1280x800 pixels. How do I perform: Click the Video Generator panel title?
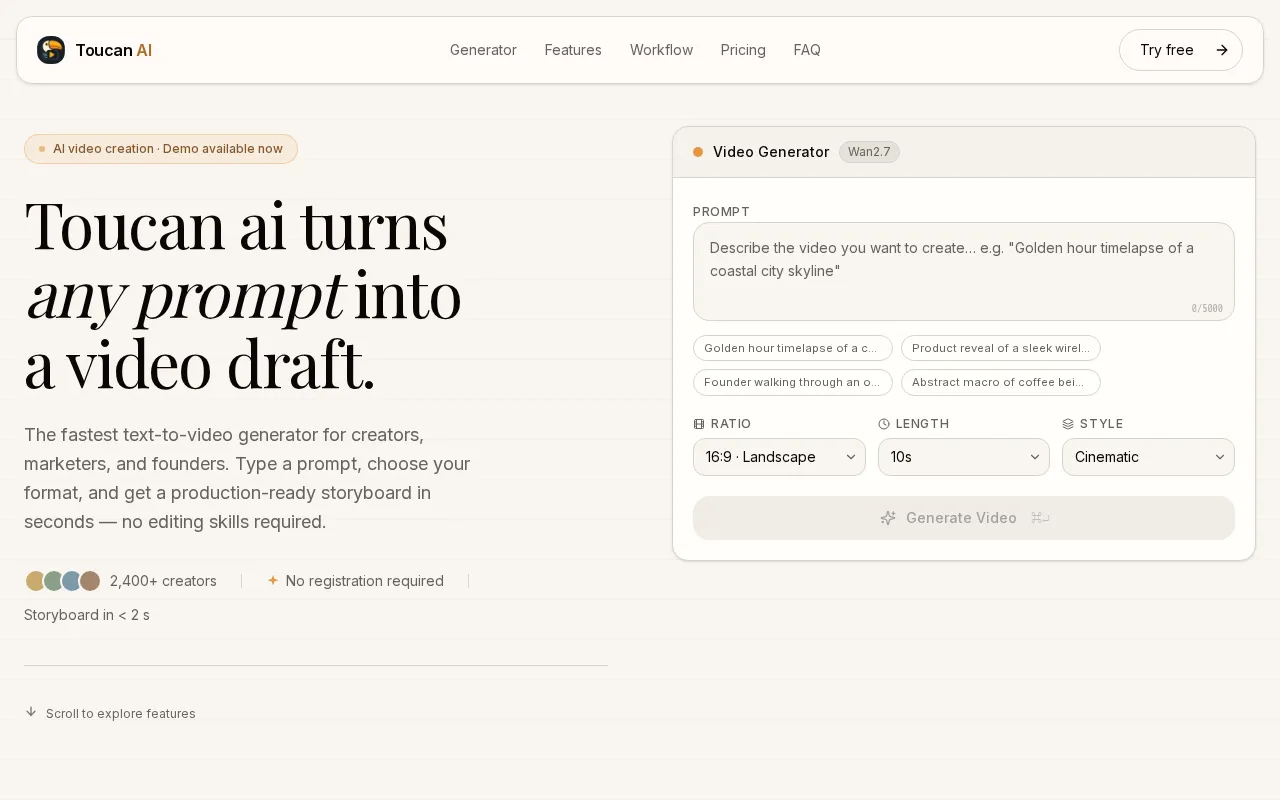pos(771,152)
